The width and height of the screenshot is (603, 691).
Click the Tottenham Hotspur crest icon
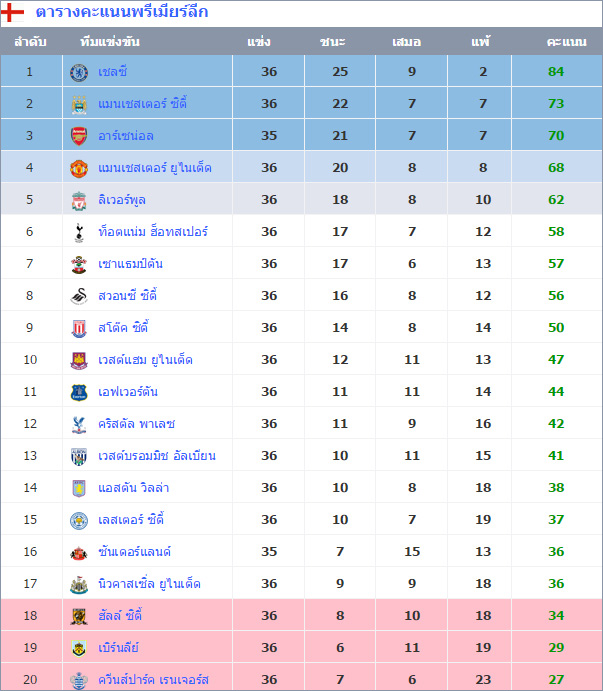(79, 232)
